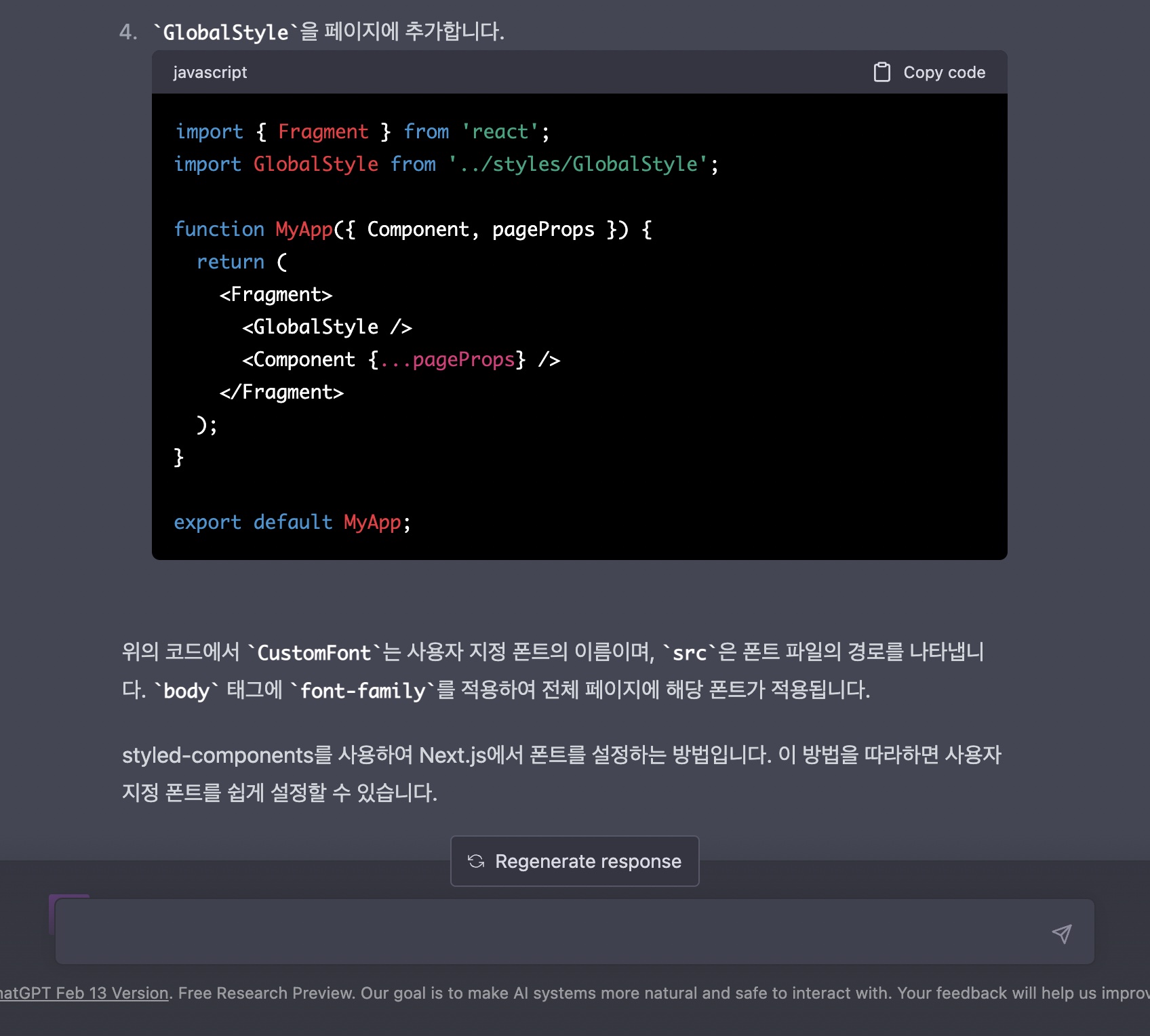
Task: Click the 'export default MyApp;' line
Action: [292, 522]
